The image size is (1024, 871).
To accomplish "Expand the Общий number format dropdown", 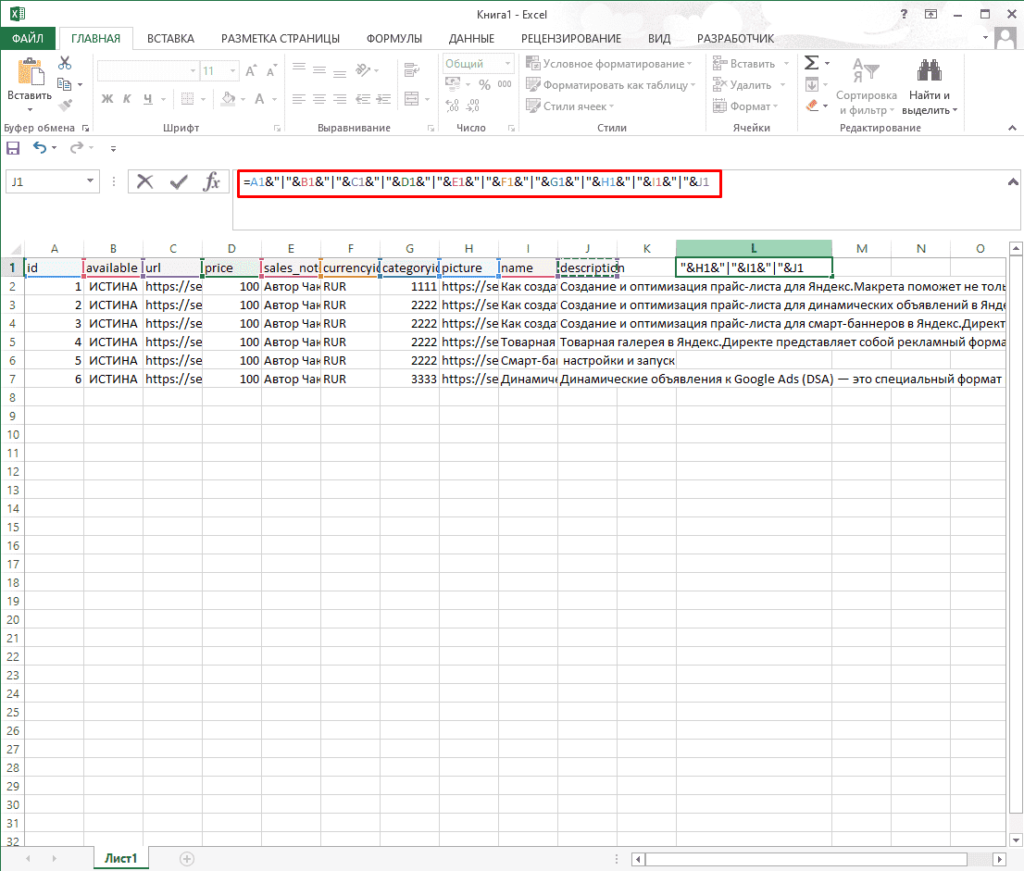I will point(507,64).
